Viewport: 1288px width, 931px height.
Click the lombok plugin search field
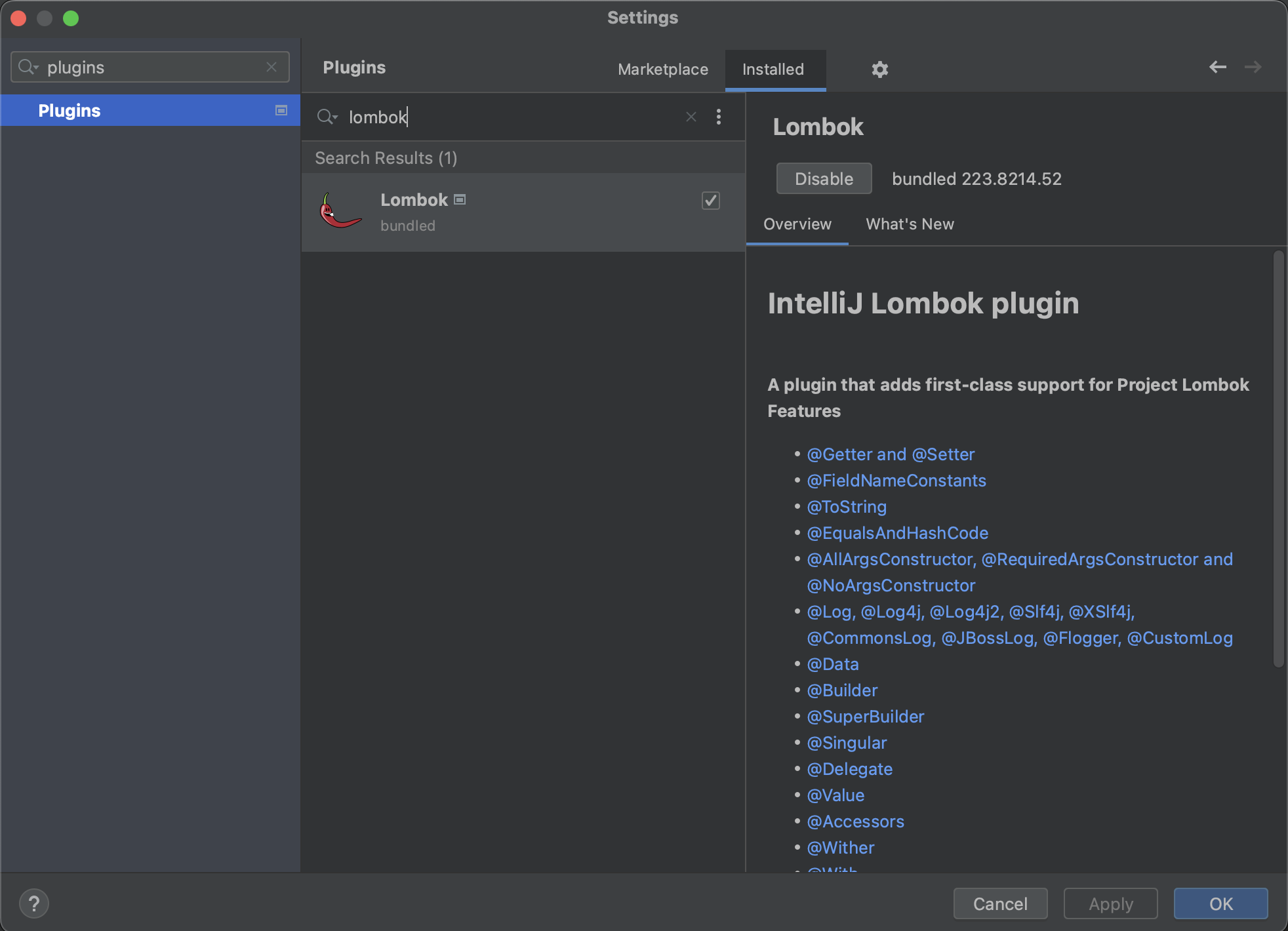pyautogui.click(x=512, y=117)
